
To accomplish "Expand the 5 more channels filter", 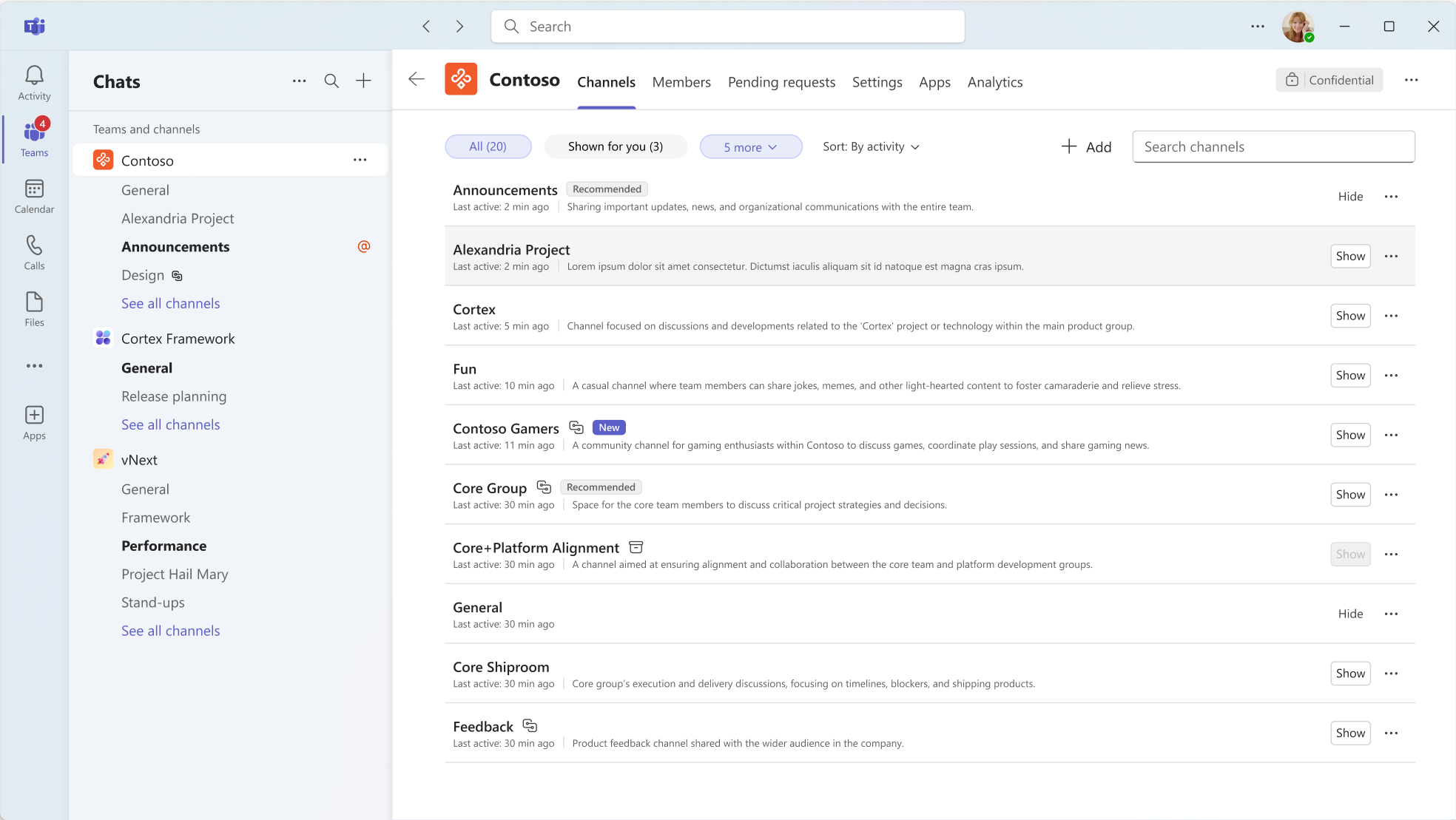I will pos(750,146).
